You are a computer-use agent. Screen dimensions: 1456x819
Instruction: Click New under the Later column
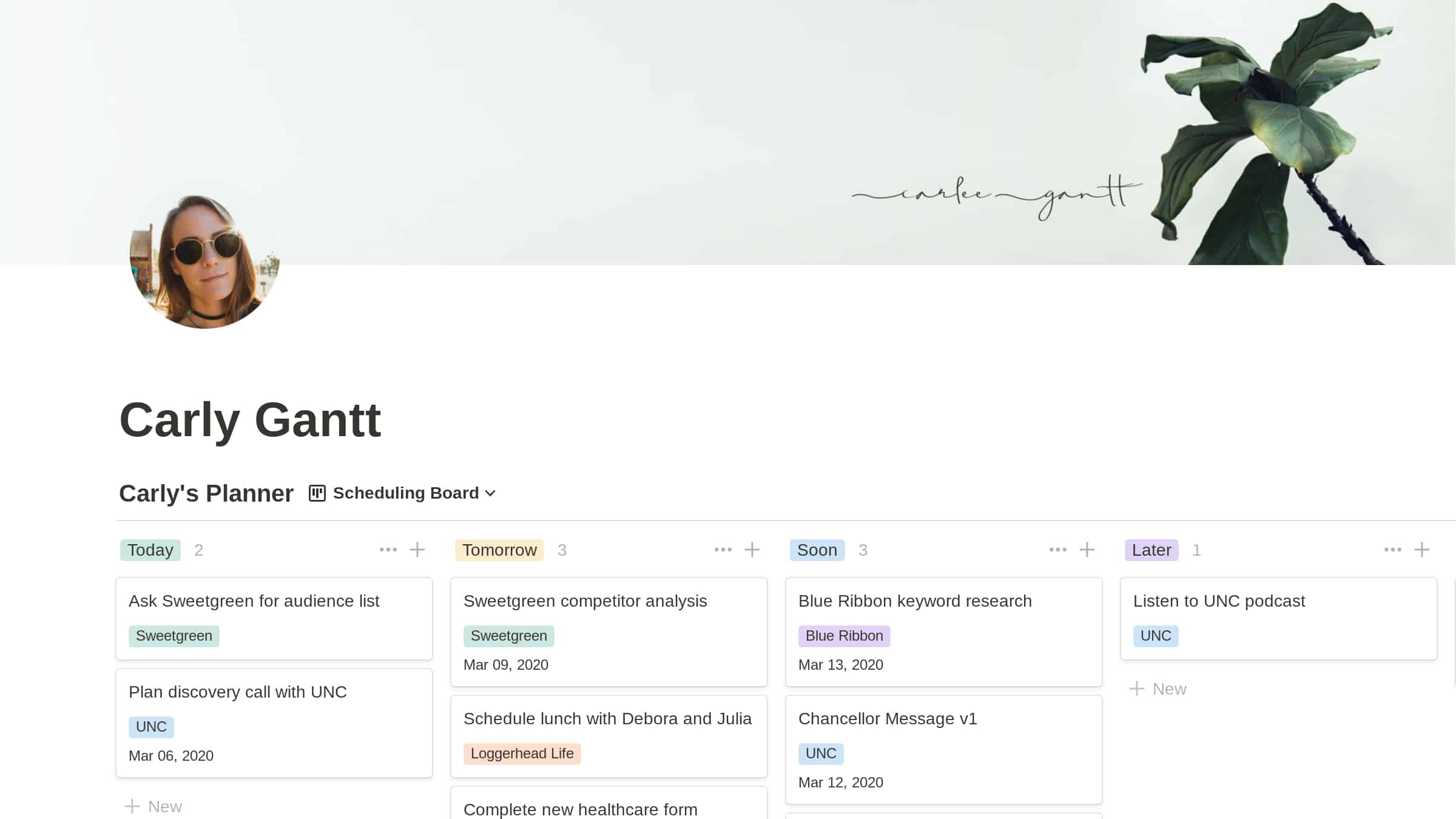tap(1159, 688)
